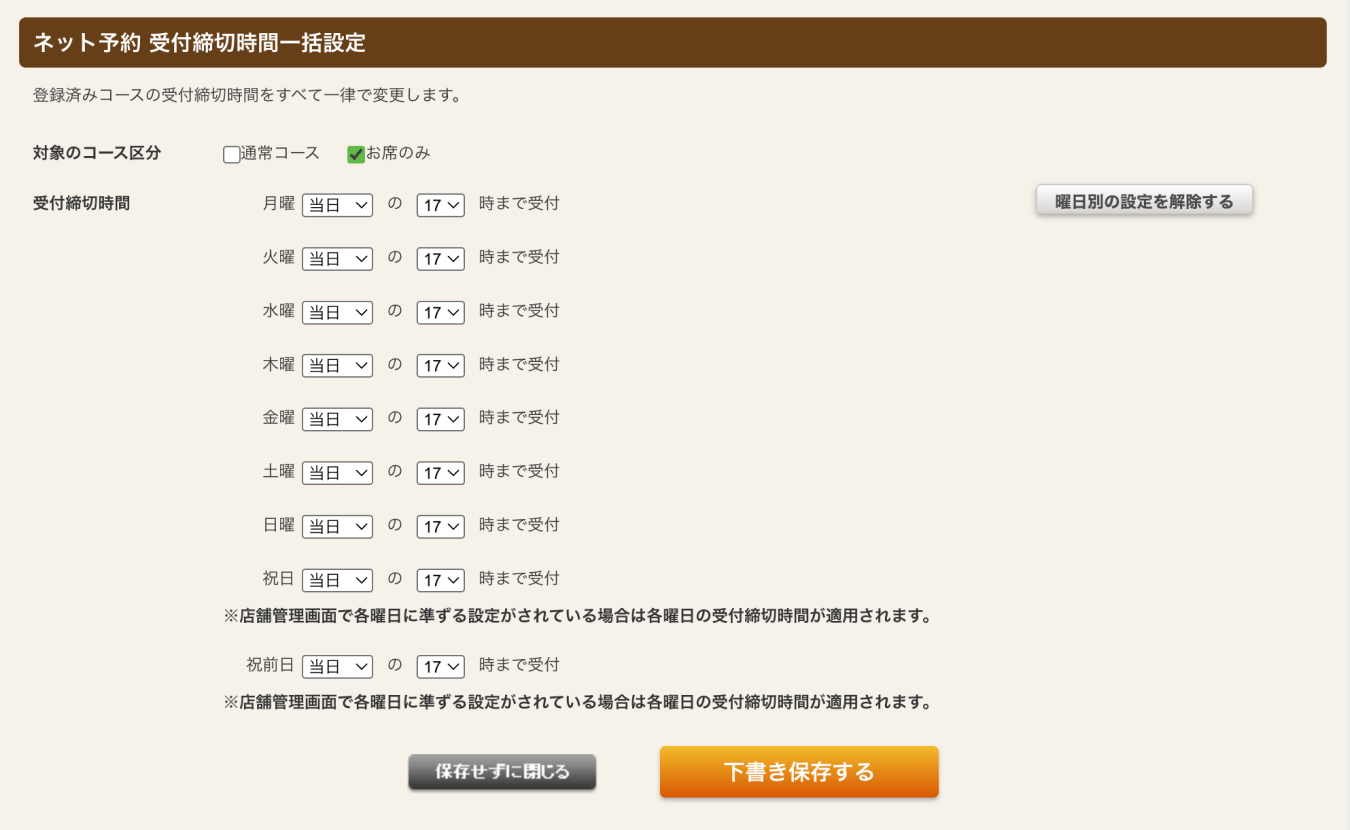This screenshot has width=1350, height=830.
Task: Expand the 土曜 day dropdown
Action: (x=337, y=473)
